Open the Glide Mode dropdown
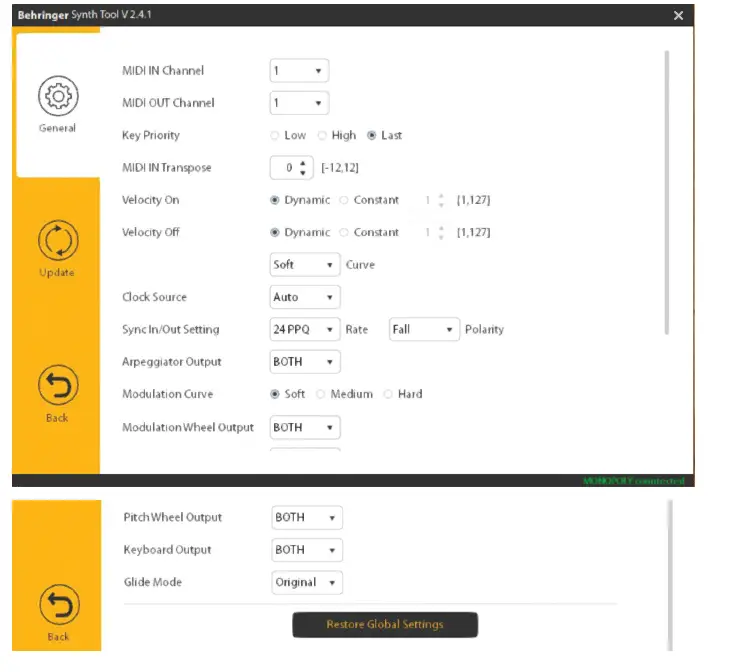745x672 pixels. (x=307, y=582)
